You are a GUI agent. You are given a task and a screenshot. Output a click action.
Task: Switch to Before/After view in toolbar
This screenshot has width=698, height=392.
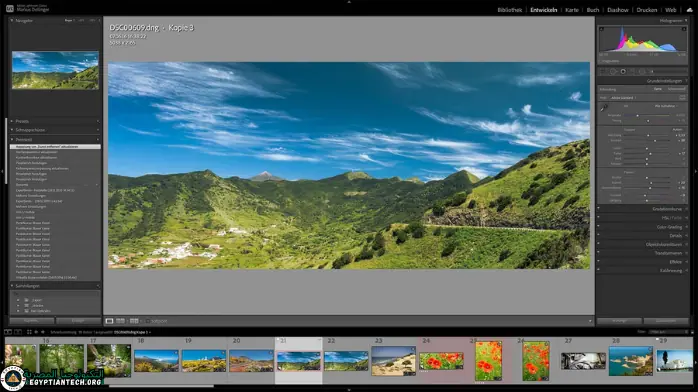134,321
